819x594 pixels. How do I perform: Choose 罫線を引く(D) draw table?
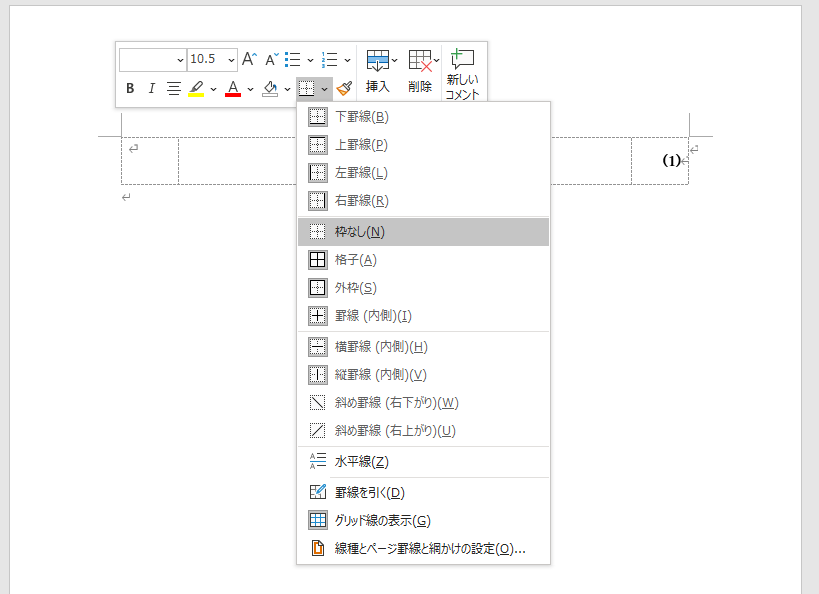coord(423,492)
